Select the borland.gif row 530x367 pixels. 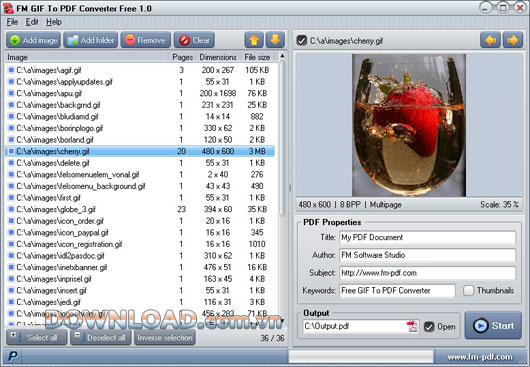[140, 140]
